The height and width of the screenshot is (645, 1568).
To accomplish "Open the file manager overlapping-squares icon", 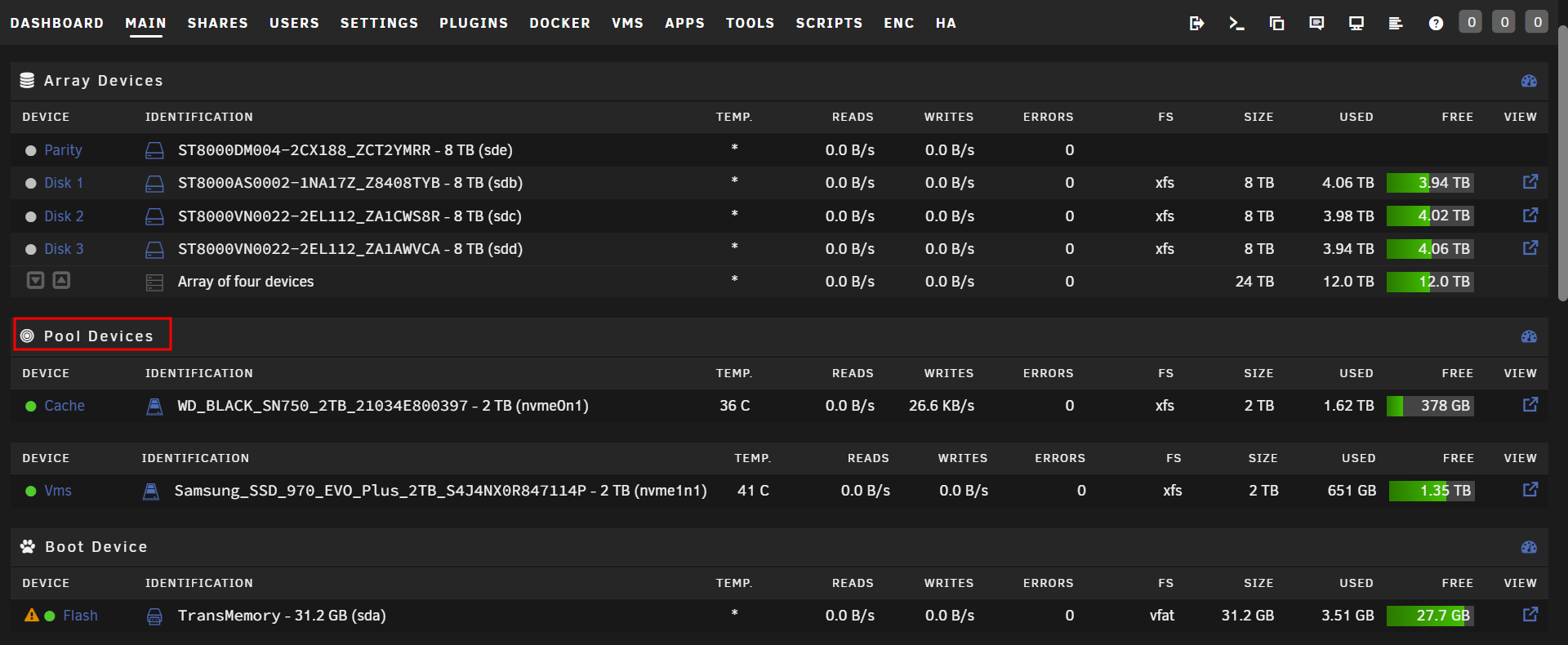I will pyautogui.click(x=1276, y=23).
